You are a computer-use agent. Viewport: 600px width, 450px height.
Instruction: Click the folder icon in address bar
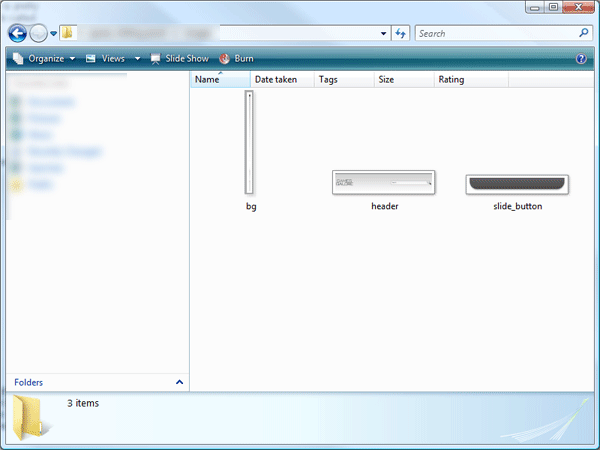(x=68, y=33)
